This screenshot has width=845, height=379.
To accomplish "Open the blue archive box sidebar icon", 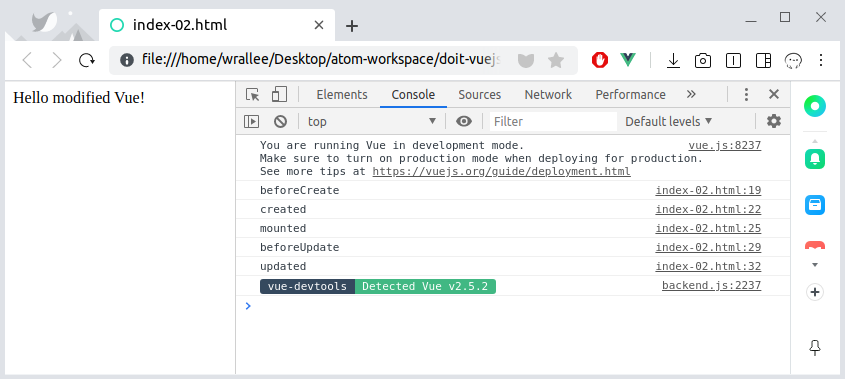I will [815, 205].
